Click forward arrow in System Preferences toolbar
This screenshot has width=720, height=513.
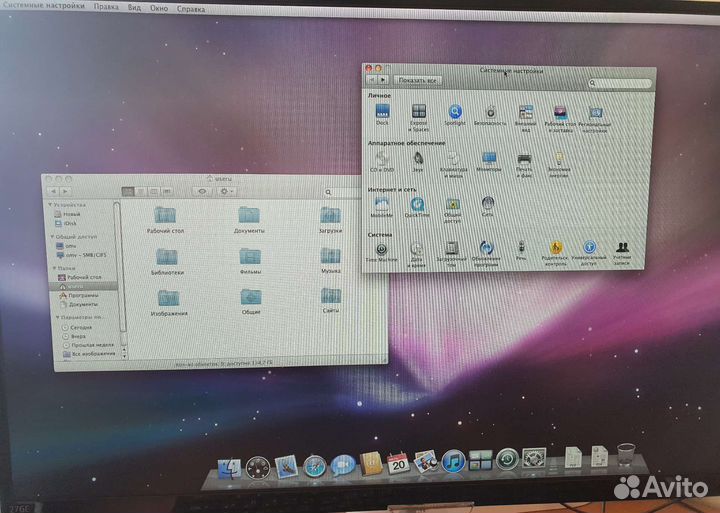(383, 79)
